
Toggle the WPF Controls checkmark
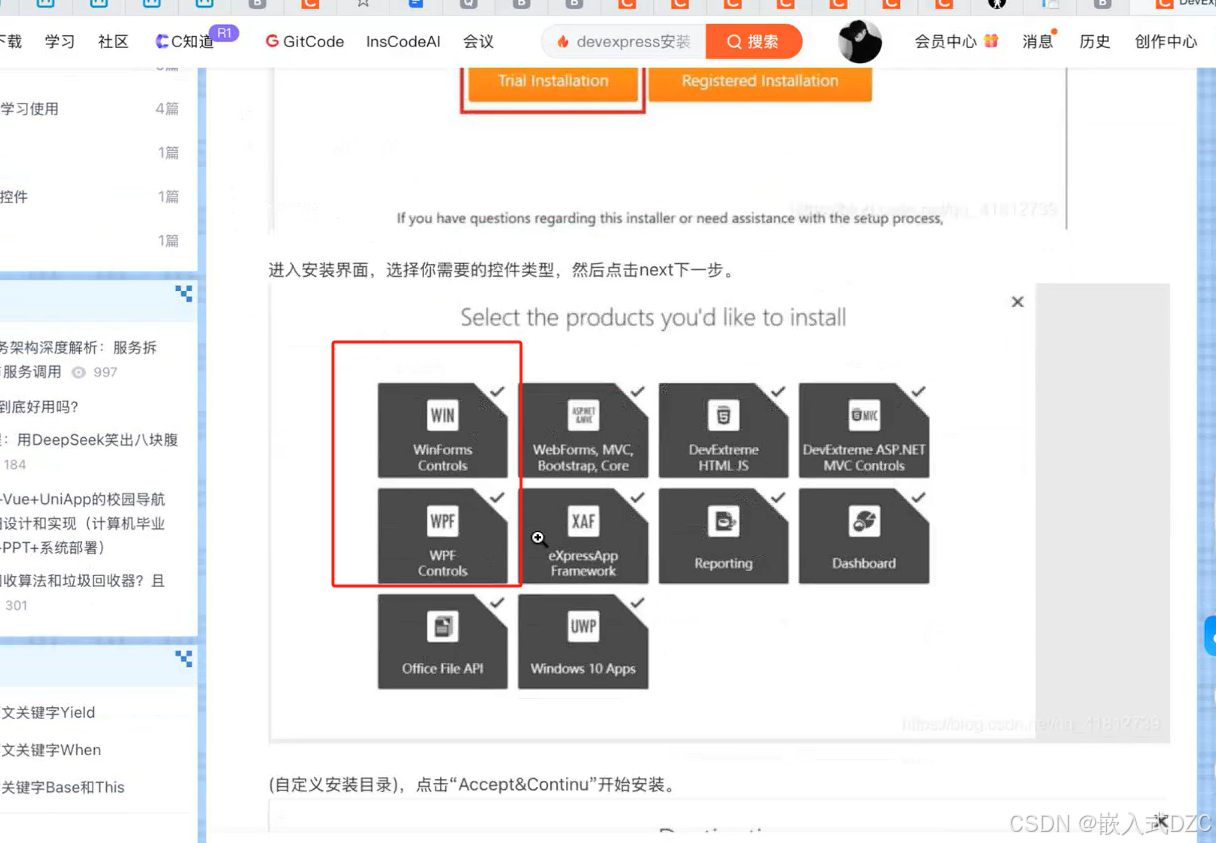click(497, 497)
